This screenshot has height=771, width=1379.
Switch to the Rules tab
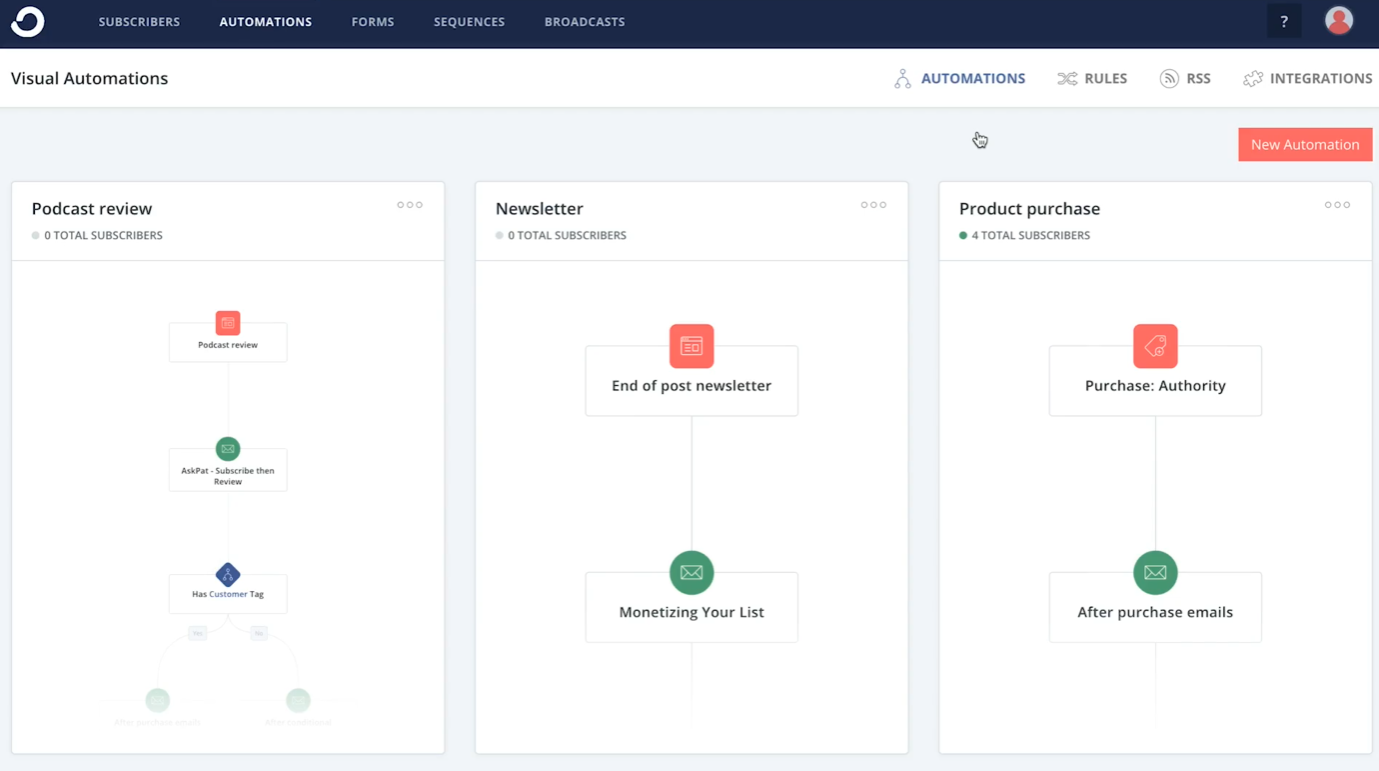pos(1092,79)
